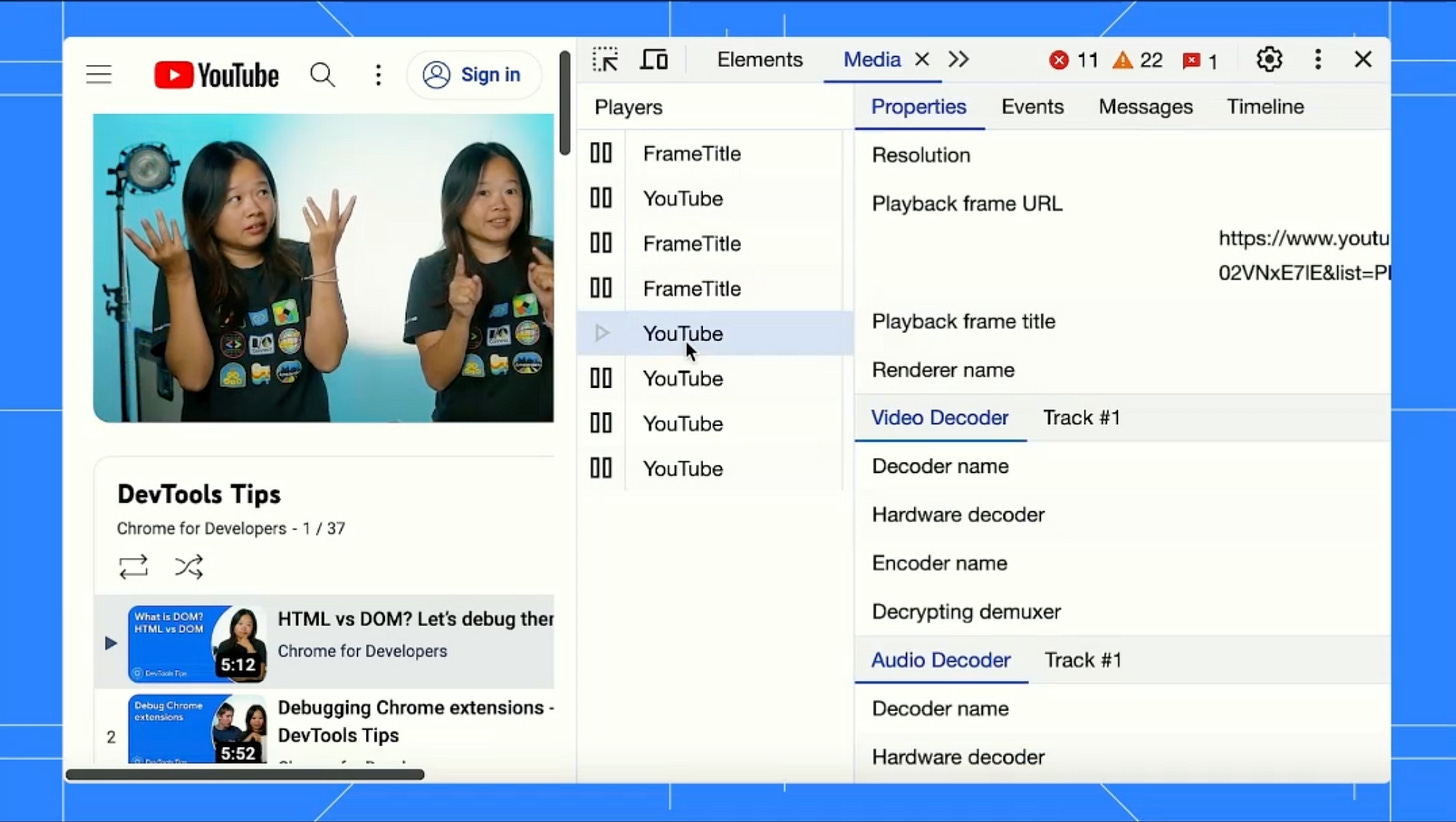1456x822 pixels.
Task: Click the Renderer name property
Action: point(943,370)
